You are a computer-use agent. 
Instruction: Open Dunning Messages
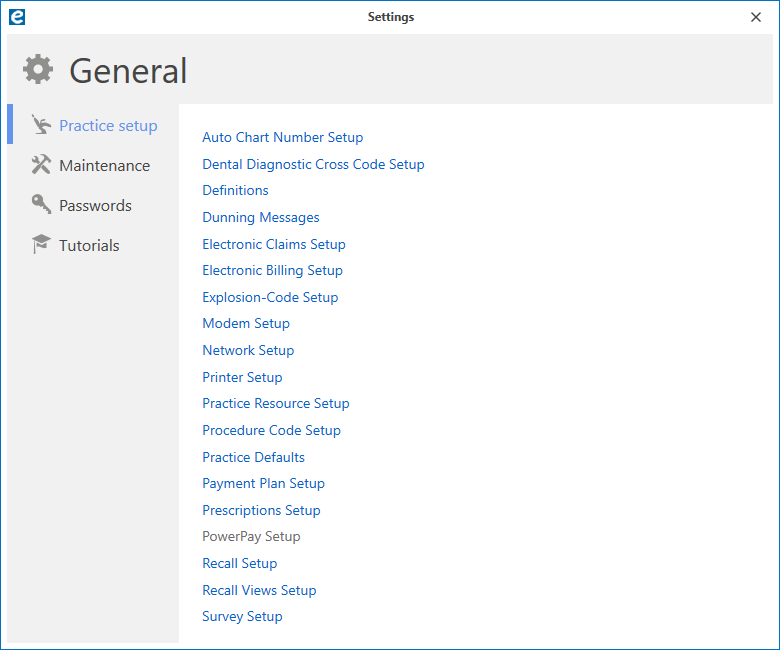pyautogui.click(x=261, y=217)
